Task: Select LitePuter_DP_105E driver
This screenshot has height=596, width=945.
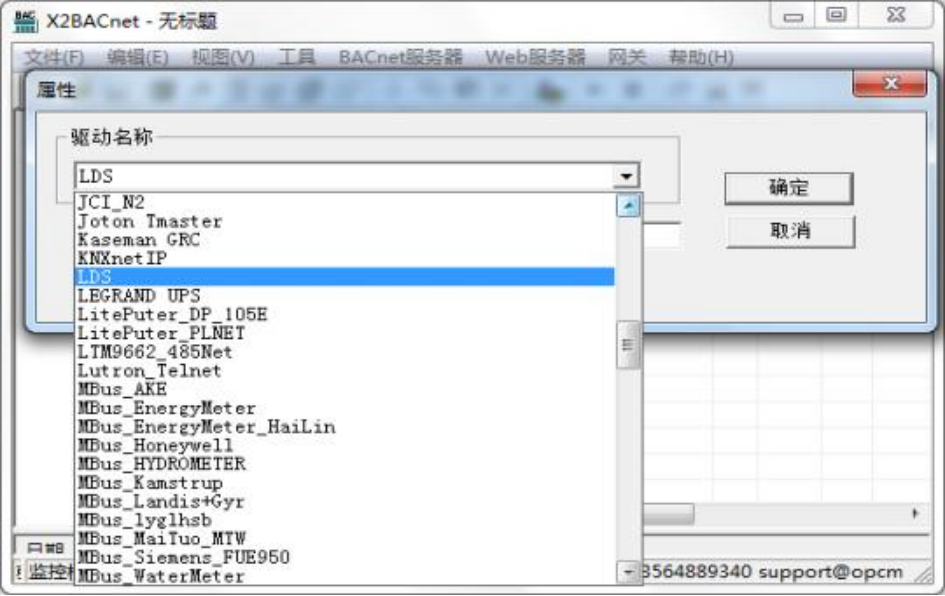Action: pos(345,314)
